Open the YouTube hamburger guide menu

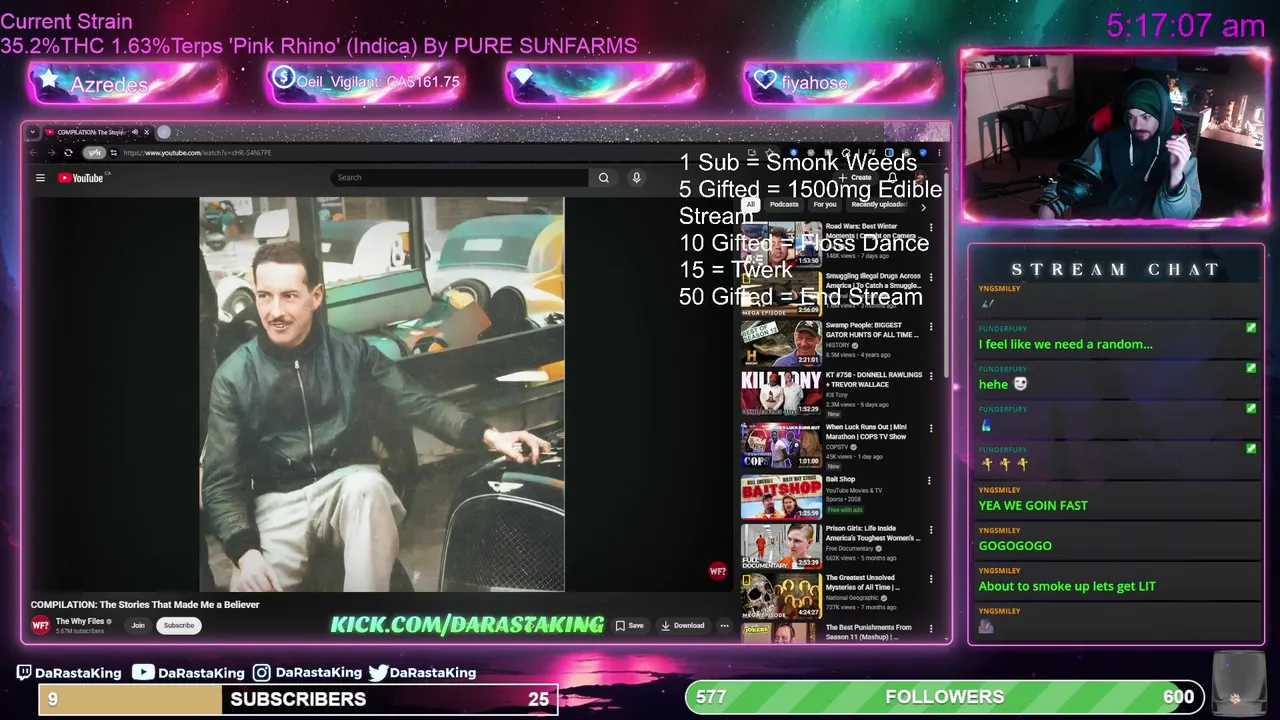click(40, 178)
